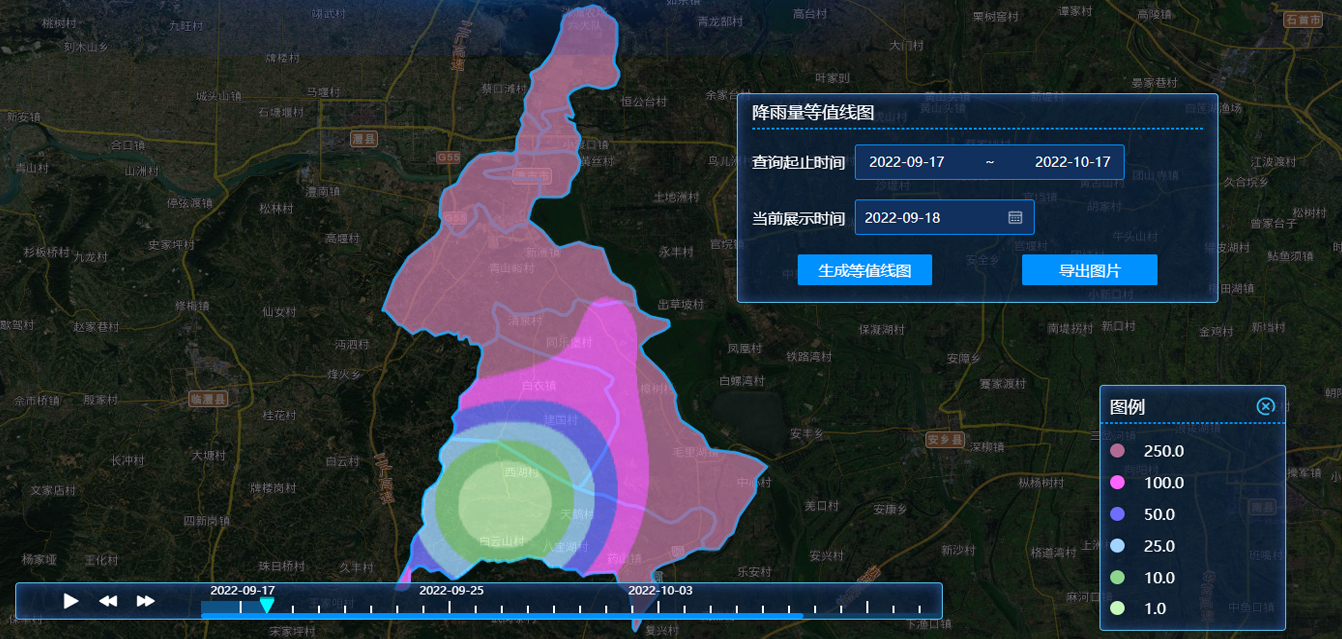Open calendar icon in 当前展示时间 field

click(1015, 217)
